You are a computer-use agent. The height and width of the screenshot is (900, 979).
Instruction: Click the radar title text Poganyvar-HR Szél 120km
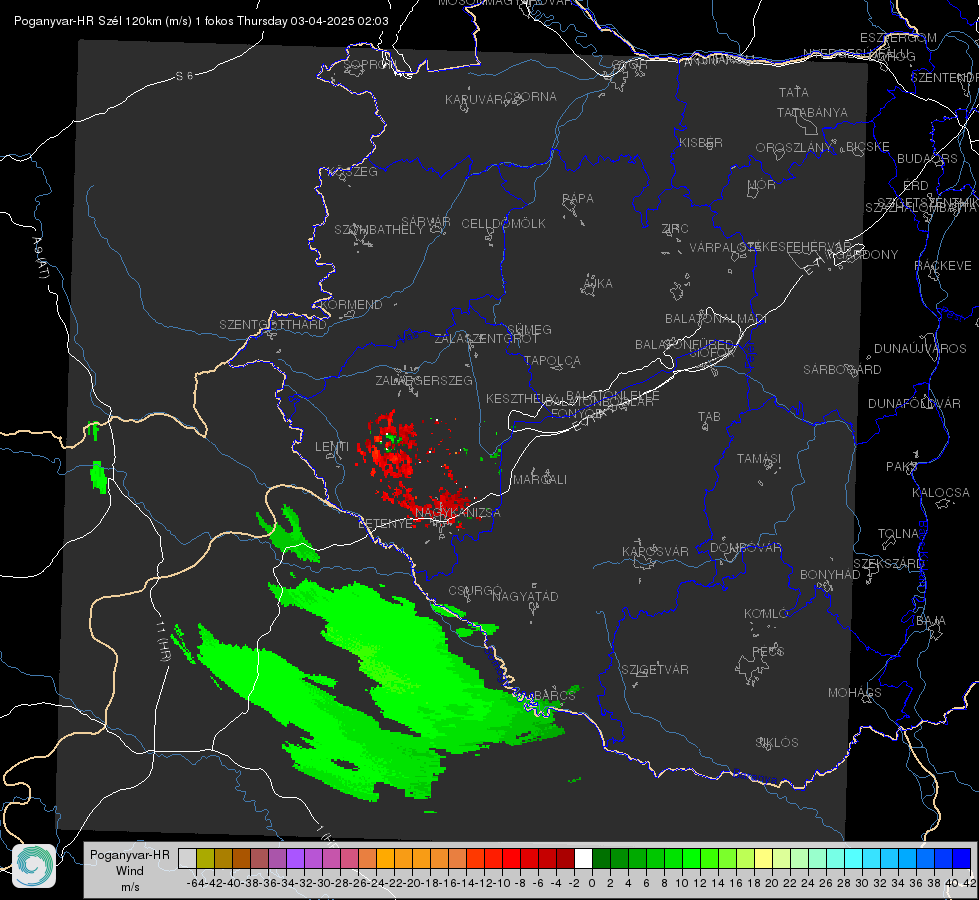tap(88, 21)
